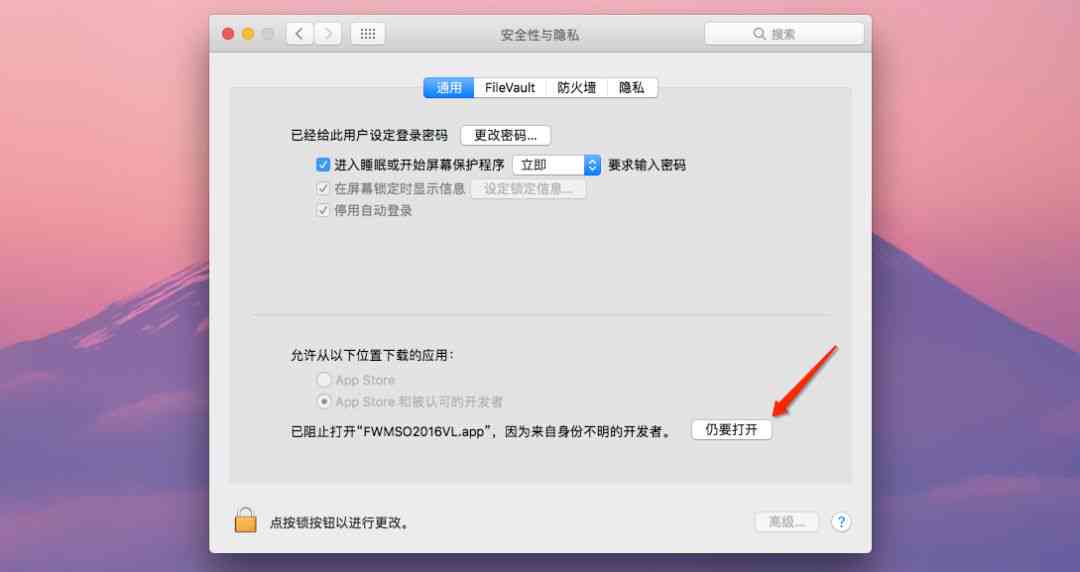Screen dimensions: 1080x572
Task: Switch to the 防火墙 tab
Action: pyautogui.click(x=577, y=88)
